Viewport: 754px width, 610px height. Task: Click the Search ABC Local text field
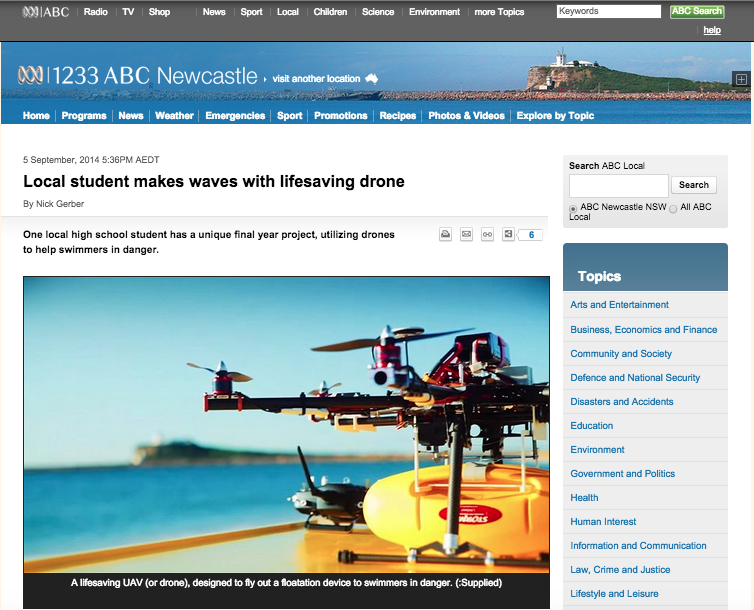tap(619, 186)
